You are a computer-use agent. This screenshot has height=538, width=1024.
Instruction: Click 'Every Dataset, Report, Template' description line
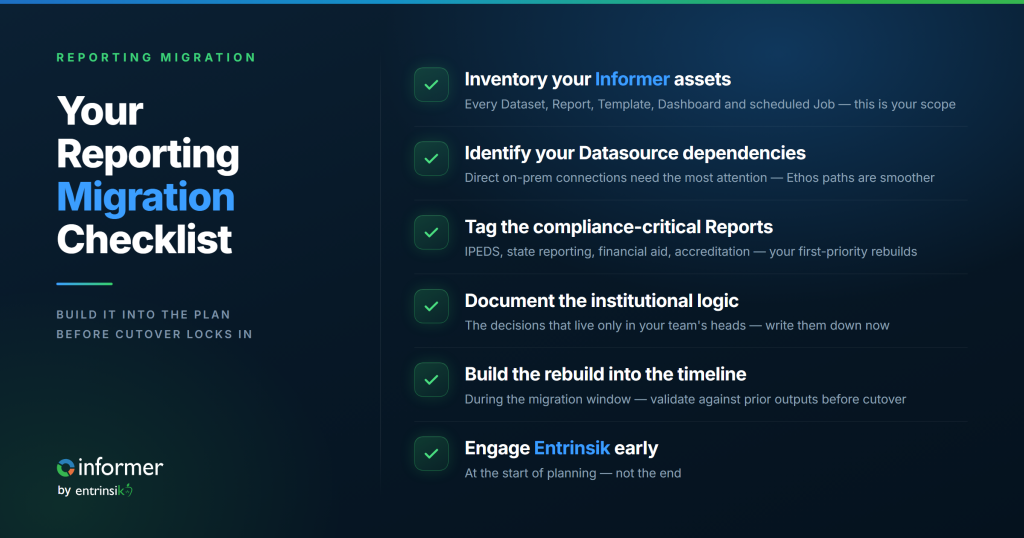click(x=710, y=104)
